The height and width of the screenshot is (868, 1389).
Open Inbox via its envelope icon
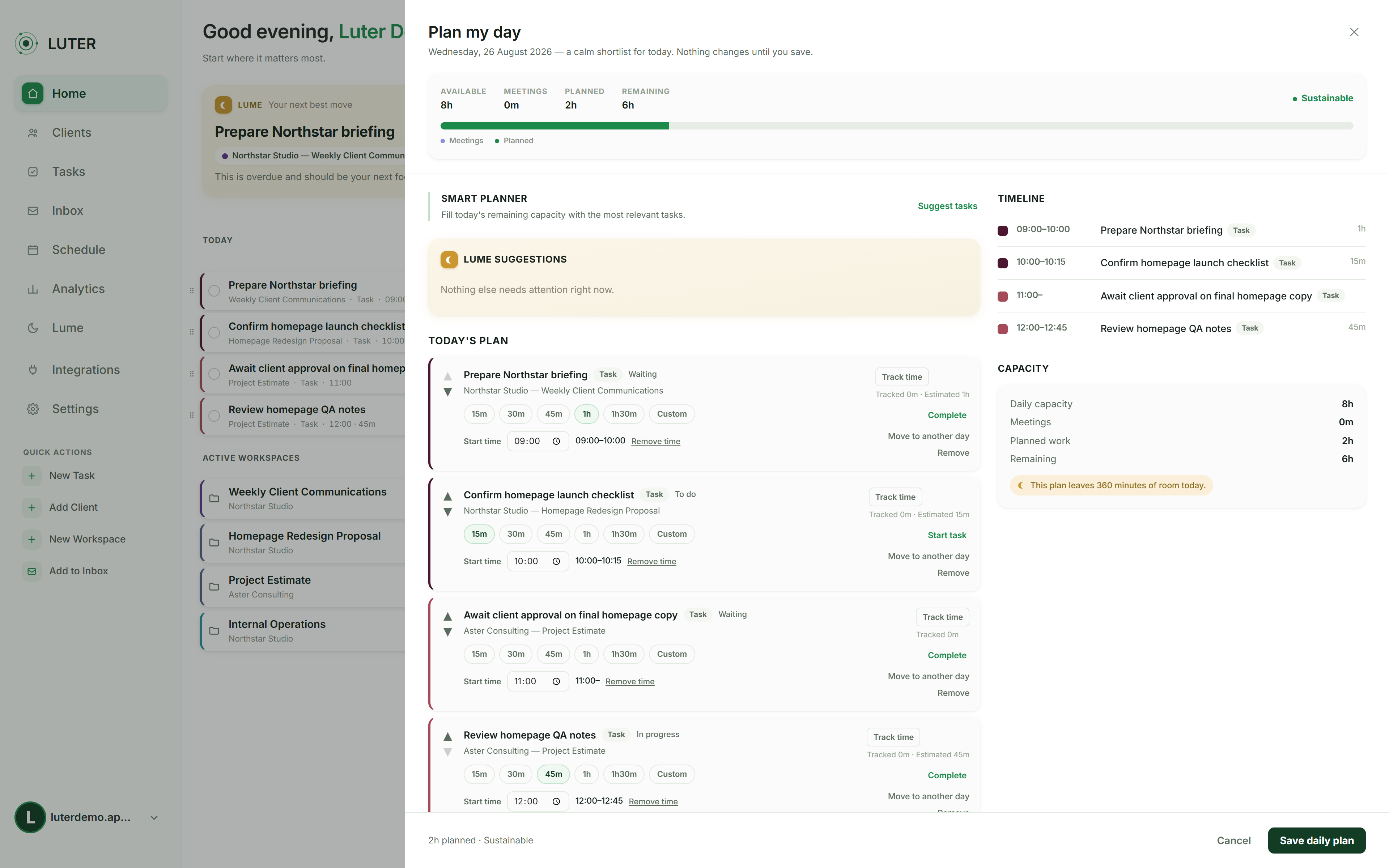pos(33,211)
